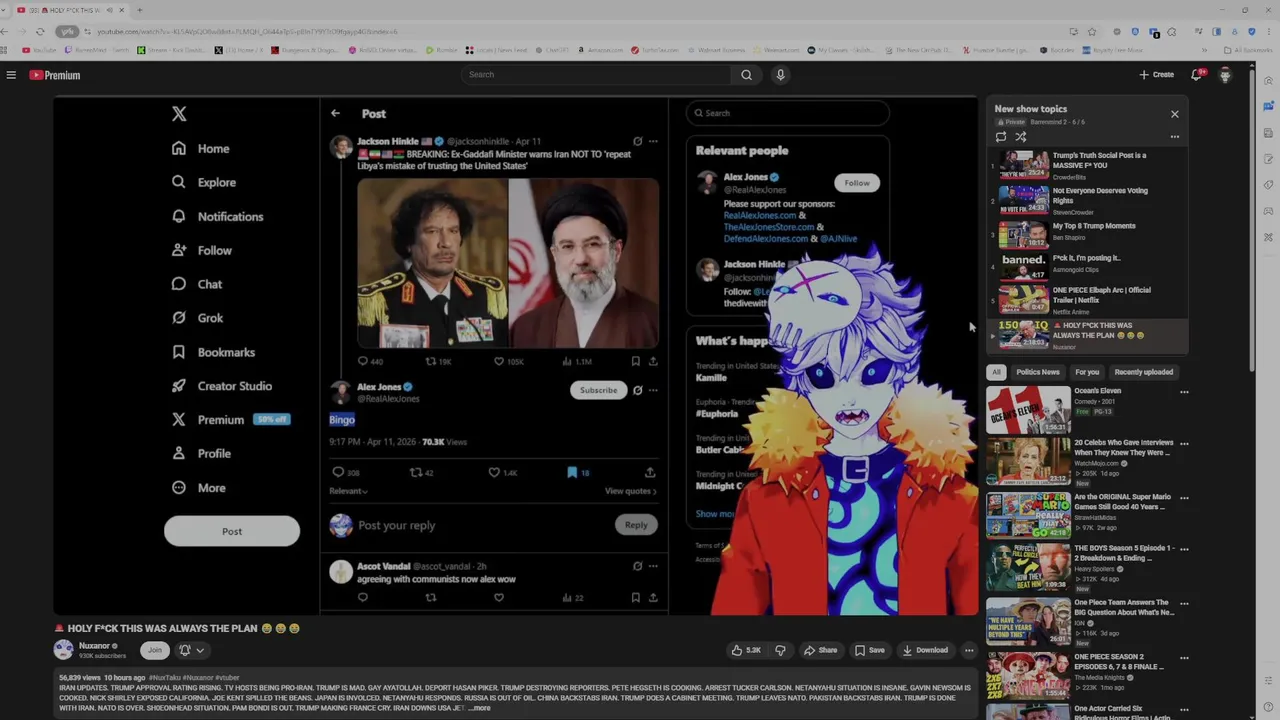Open playlist panel three-dot options

coord(1175,137)
